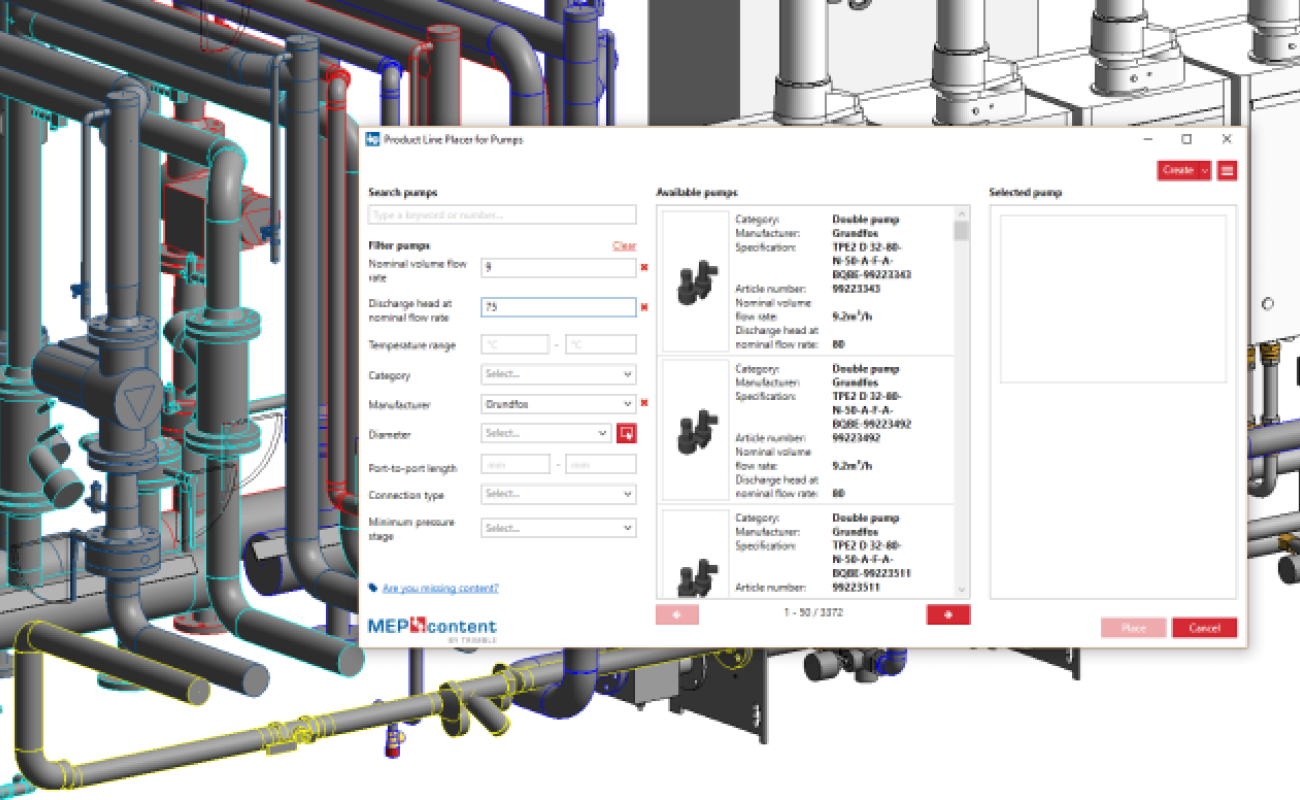Viewport: 1300px width, 800px height.
Task: Expand the Create button dropdown arrow
Action: pos(1205,170)
